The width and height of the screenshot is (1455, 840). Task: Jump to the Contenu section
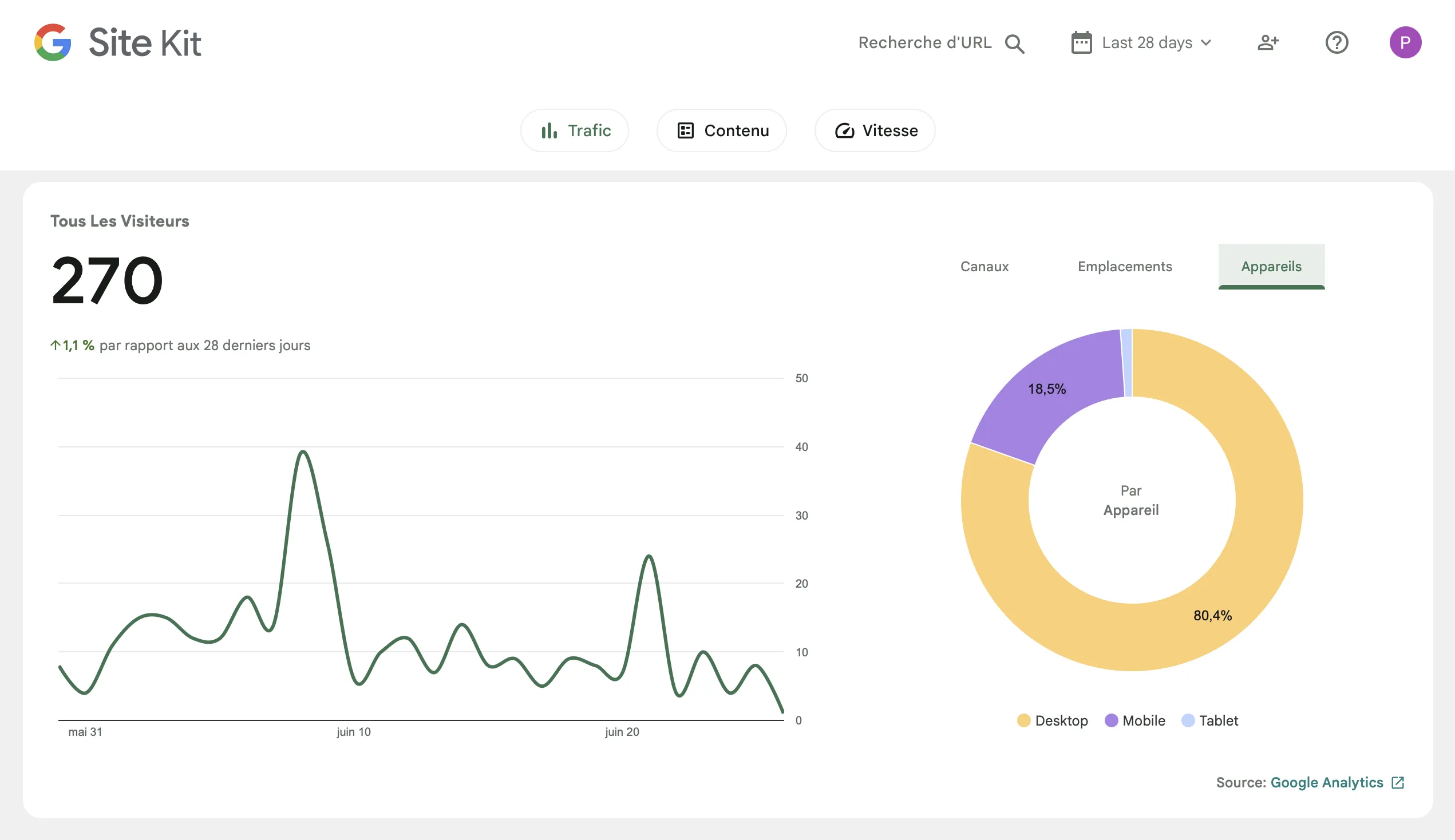pyautogui.click(x=722, y=130)
